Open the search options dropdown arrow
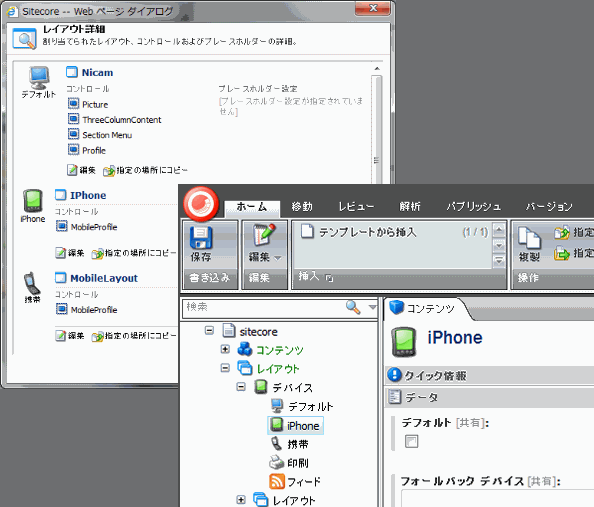This screenshot has width=594, height=507. click(372, 307)
